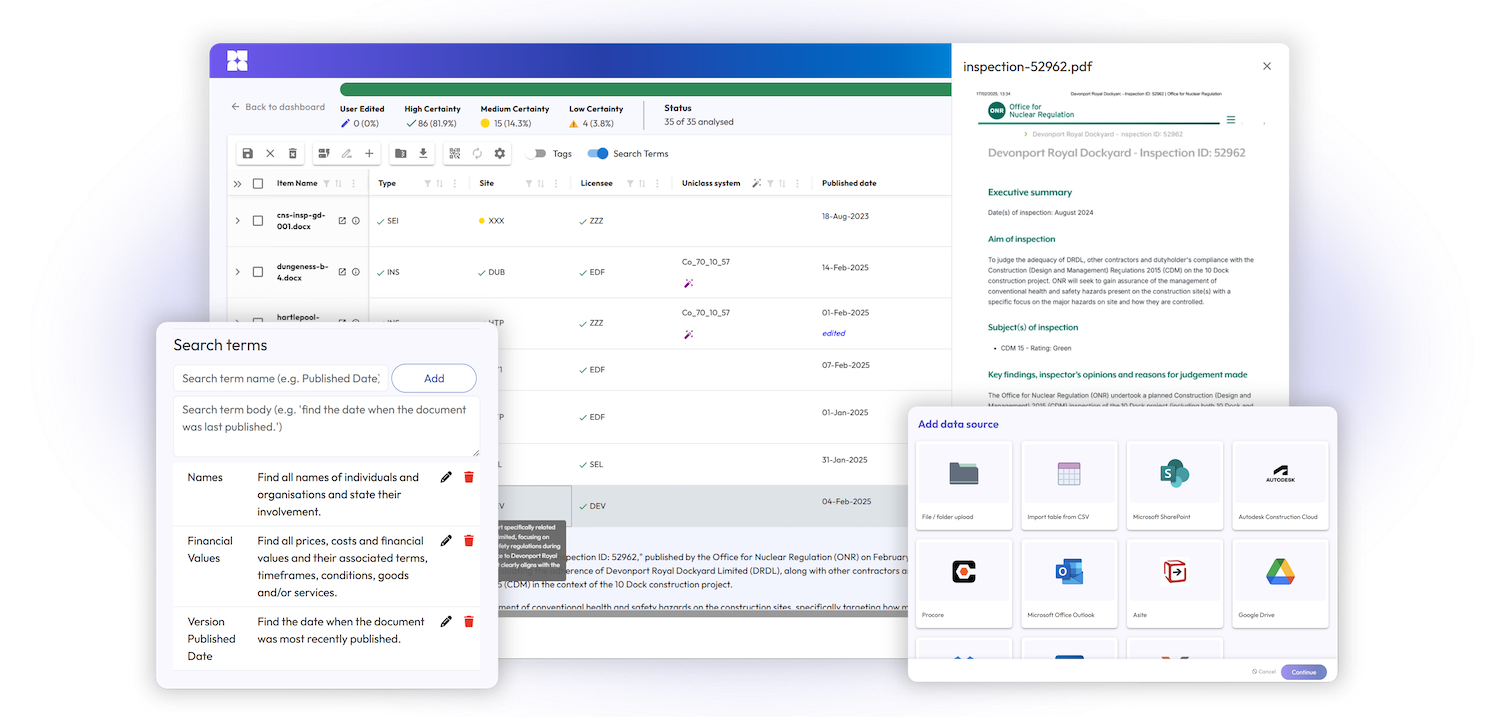Screen dimensions: 1500x717
Task: Enable the Tags toggle
Action: 537,154
